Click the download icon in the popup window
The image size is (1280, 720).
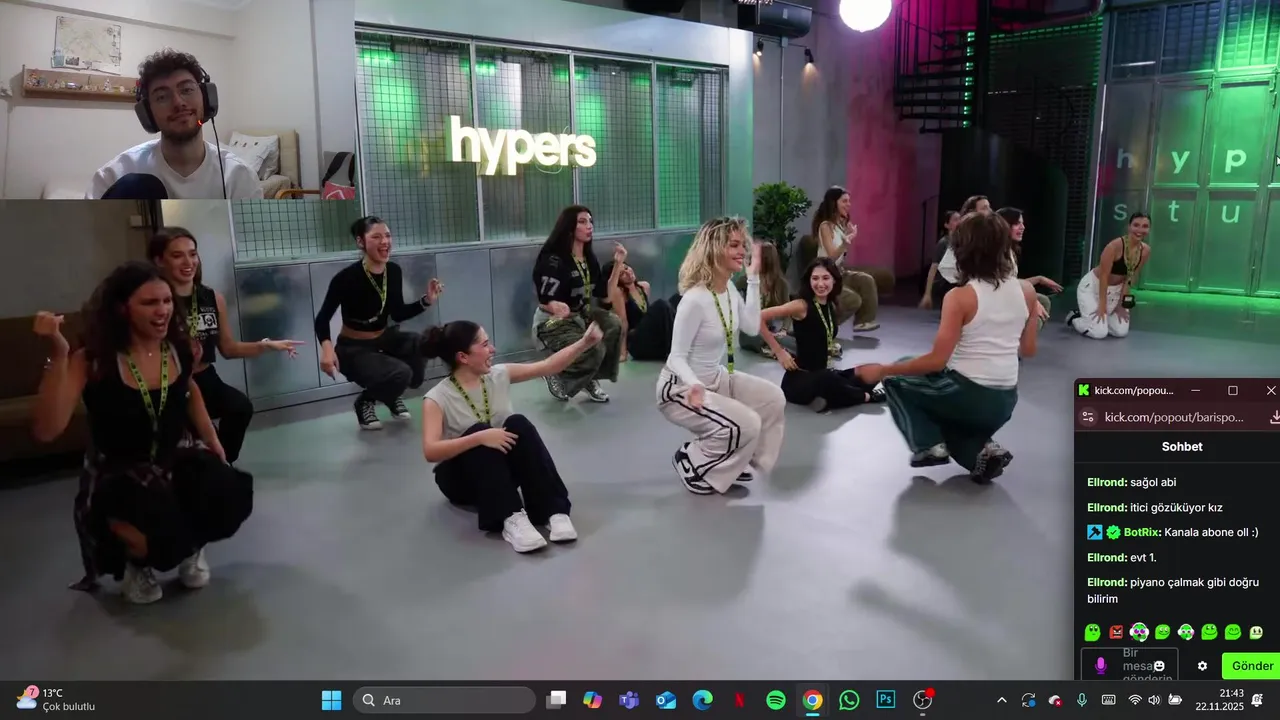[x=1275, y=417]
